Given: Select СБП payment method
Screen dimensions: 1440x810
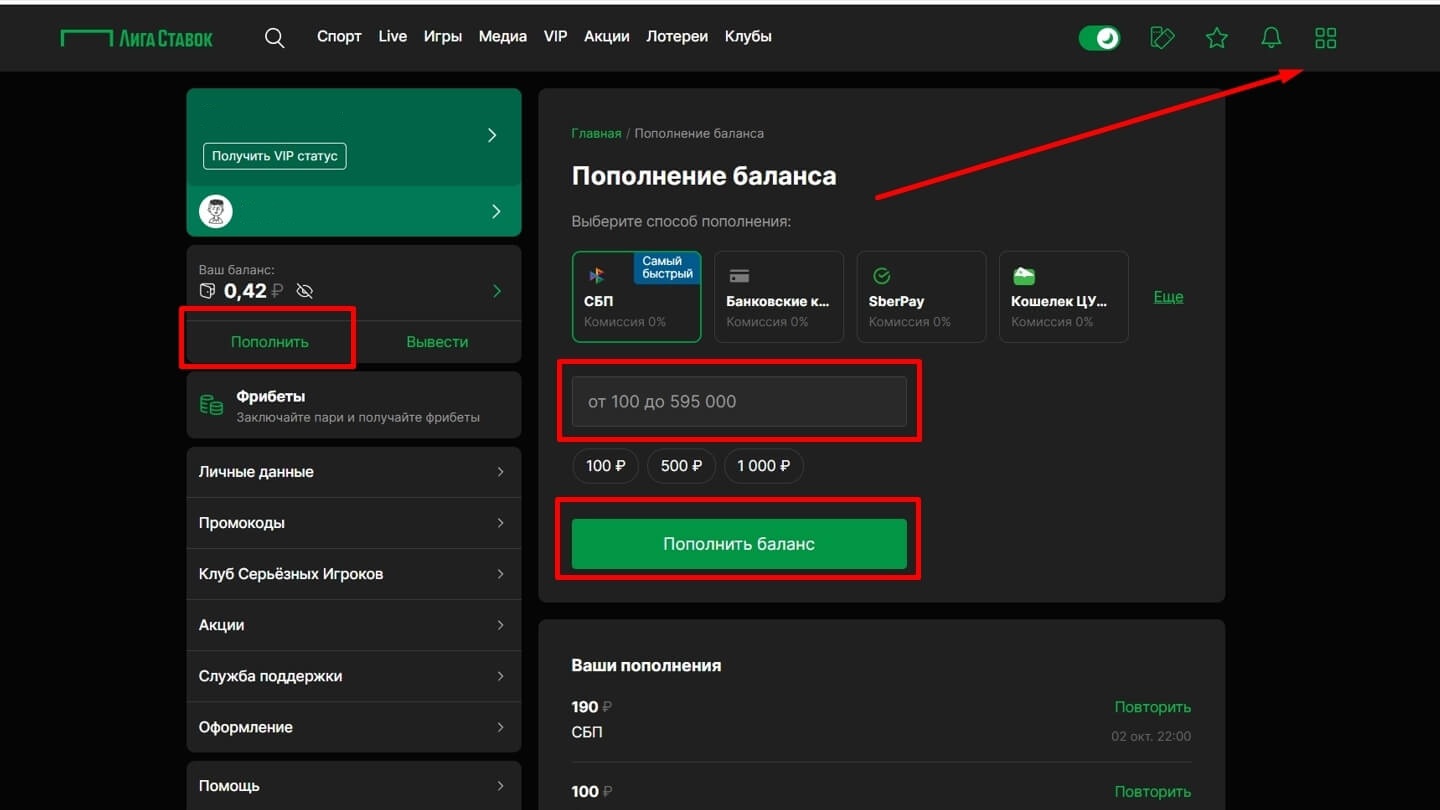Looking at the screenshot, I should [x=637, y=297].
